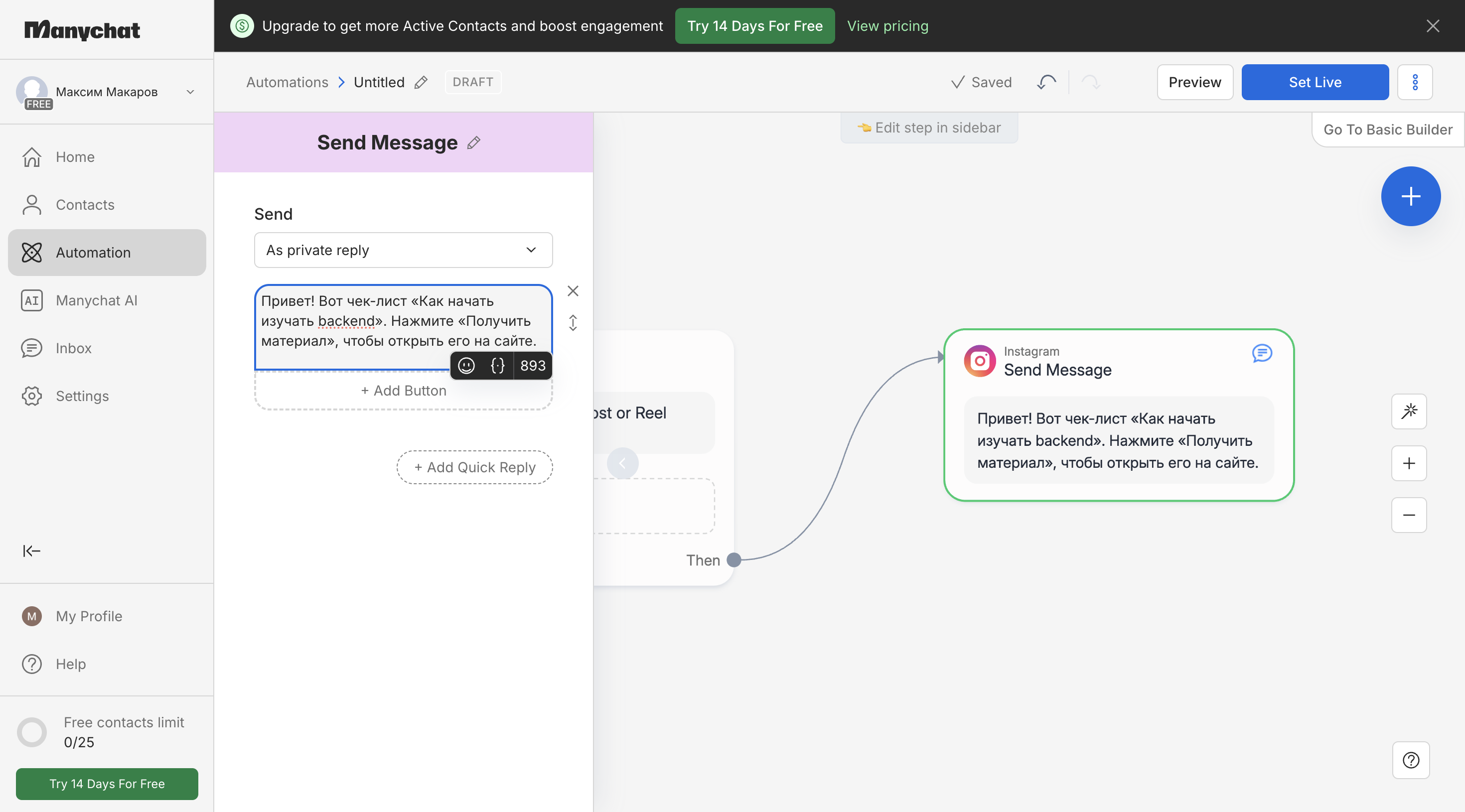Select the Instagram Send Message node
The height and width of the screenshot is (812, 1465).
tap(1119, 415)
